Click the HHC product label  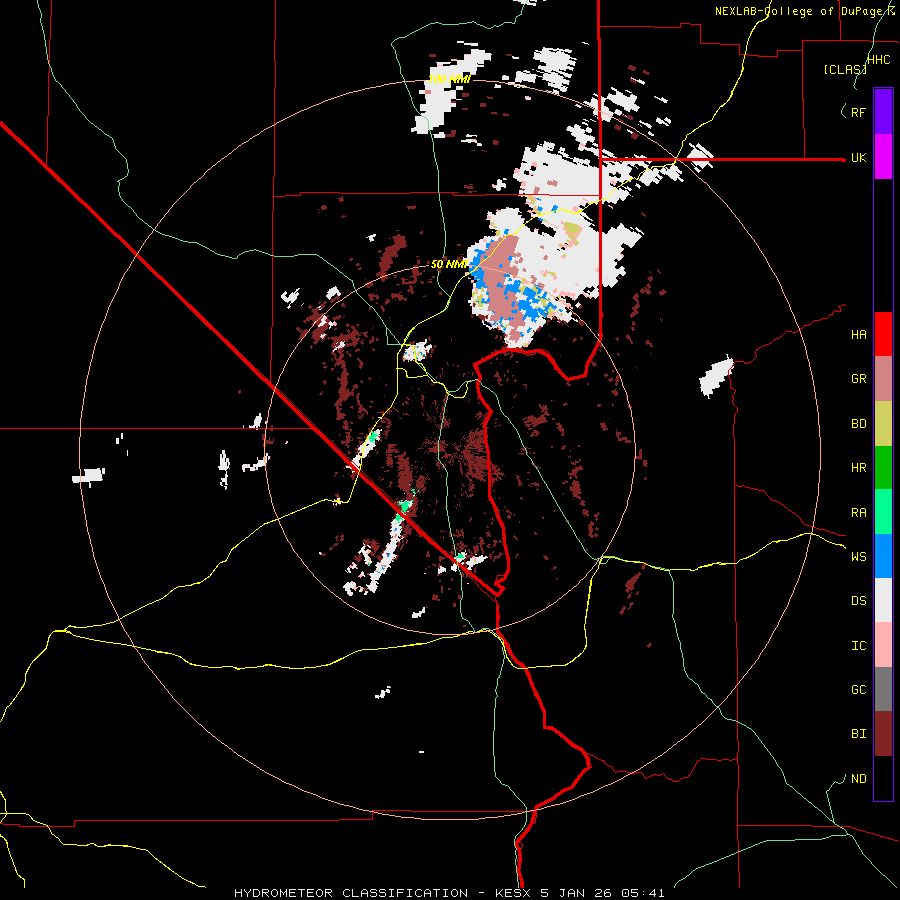pos(878,60)
